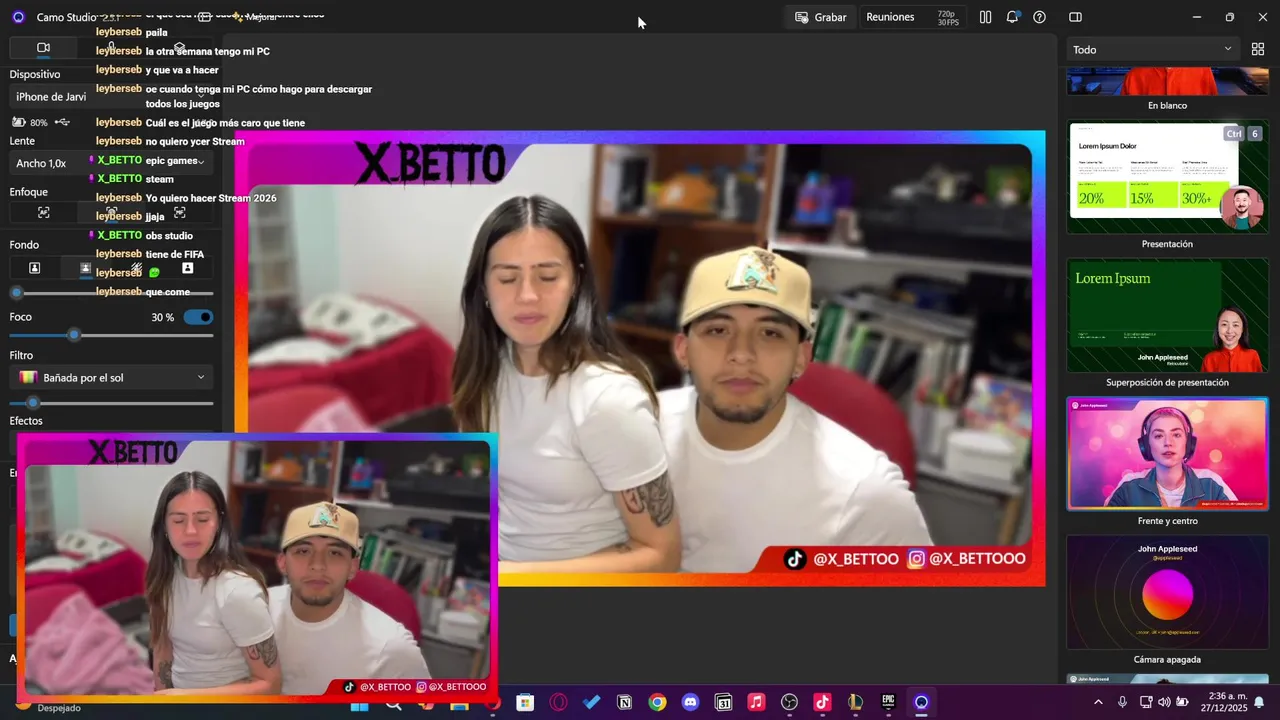Check the USB connection icon
Viewport: 1280px width, 720px height.
[62, 122]
